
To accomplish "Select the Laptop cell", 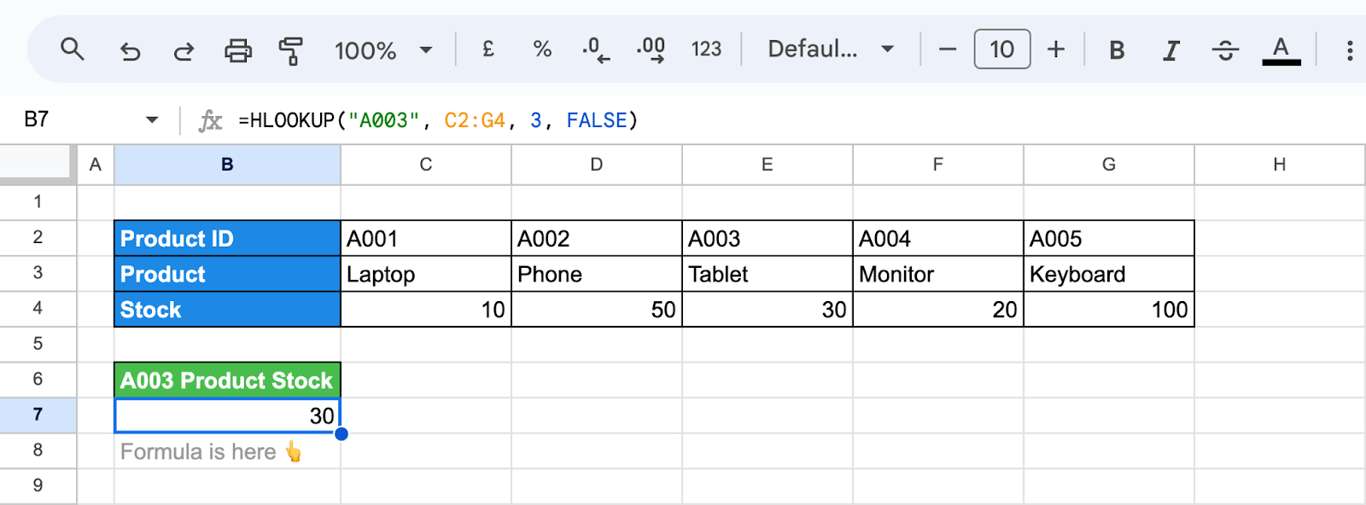I will pyautogui.click(x=426, y=274).
